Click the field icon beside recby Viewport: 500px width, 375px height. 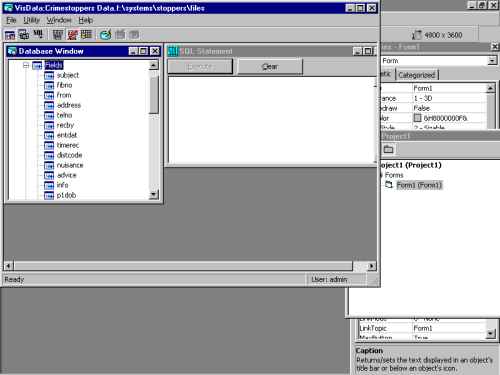(49, 126)
